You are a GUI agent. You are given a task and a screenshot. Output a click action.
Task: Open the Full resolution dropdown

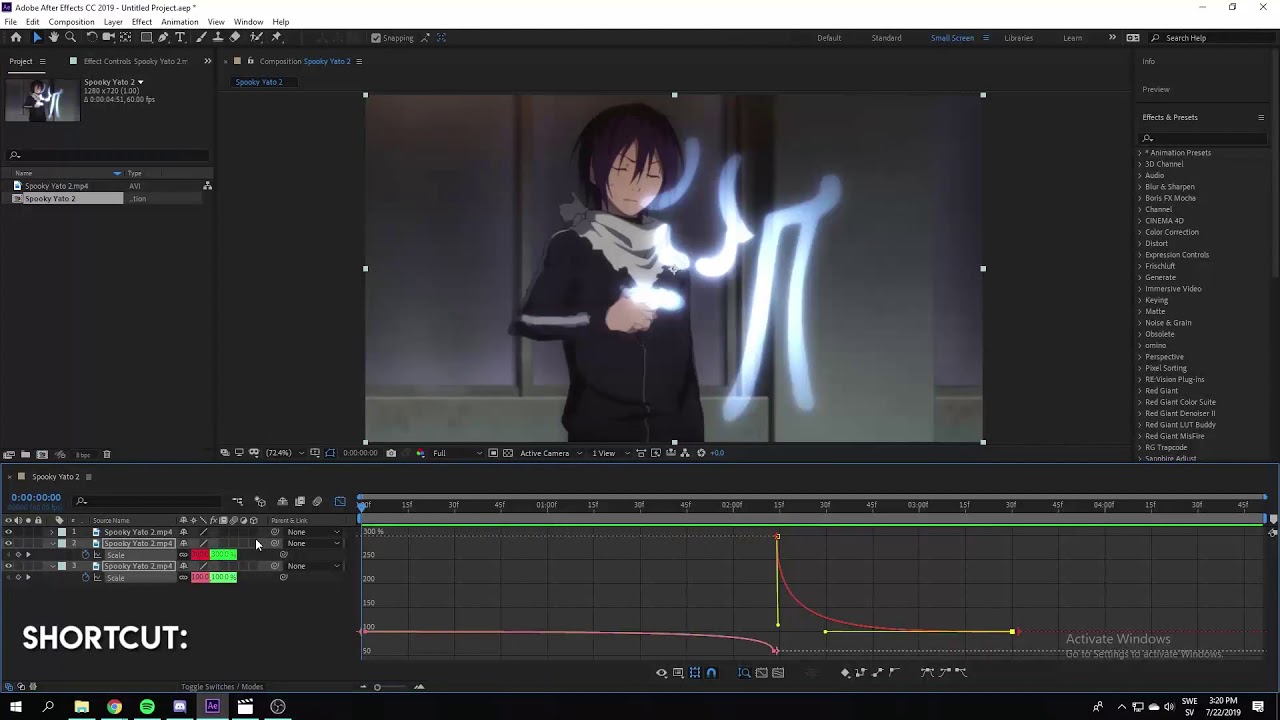coord(456,453)
